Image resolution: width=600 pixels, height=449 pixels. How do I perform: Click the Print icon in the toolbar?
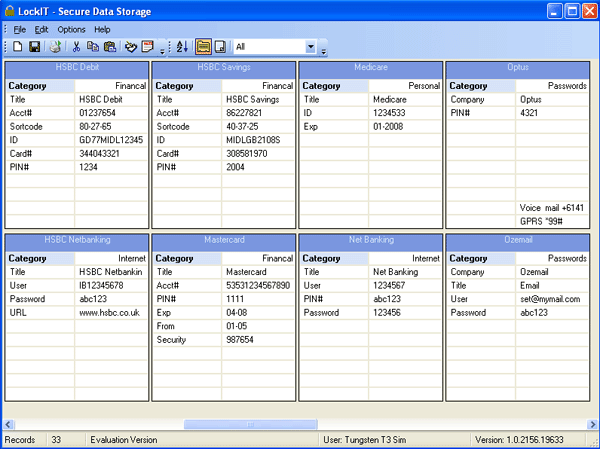pyautogui.click(x=55, y=47)
